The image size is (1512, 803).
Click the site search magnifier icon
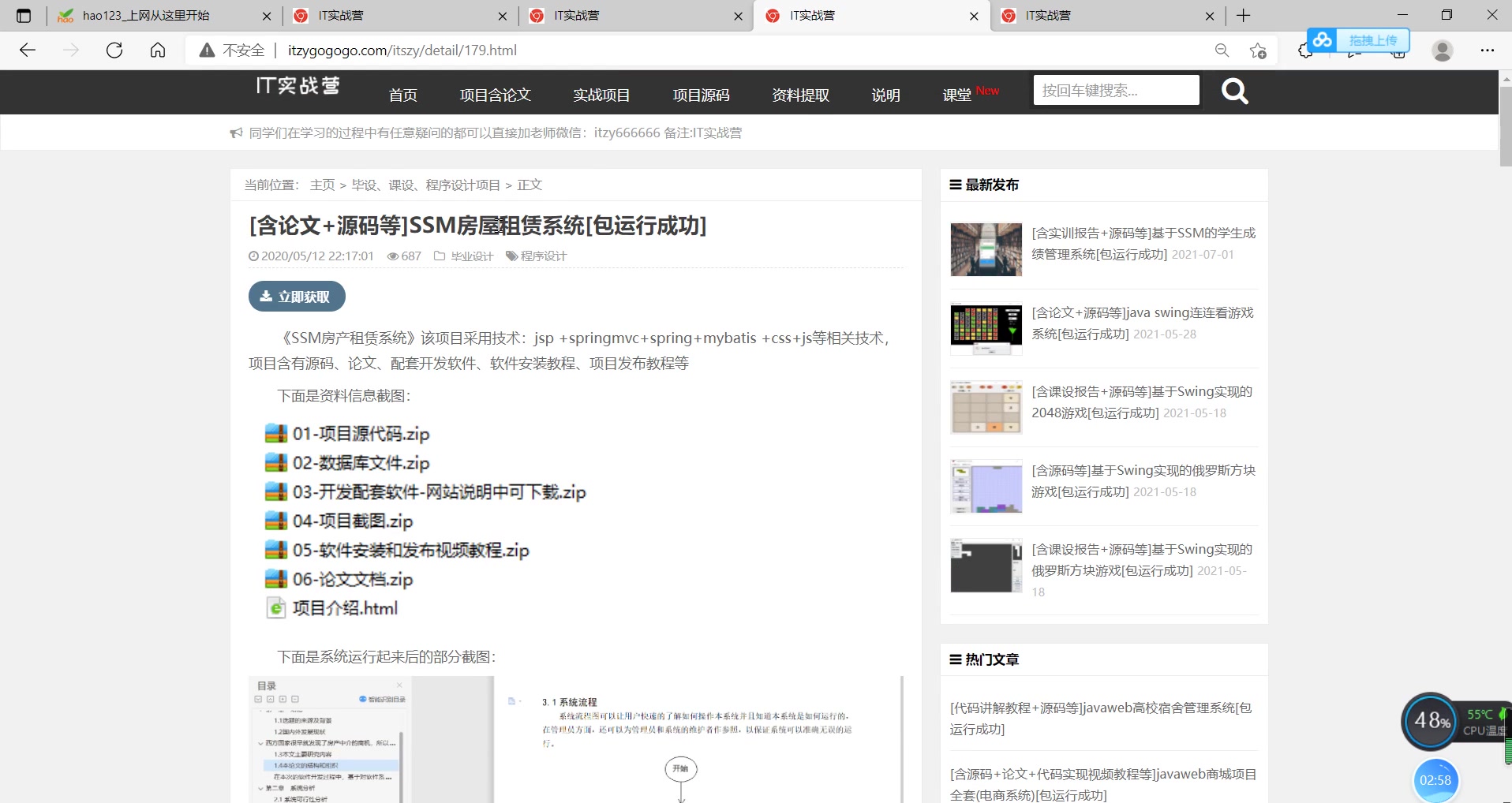1235,92
